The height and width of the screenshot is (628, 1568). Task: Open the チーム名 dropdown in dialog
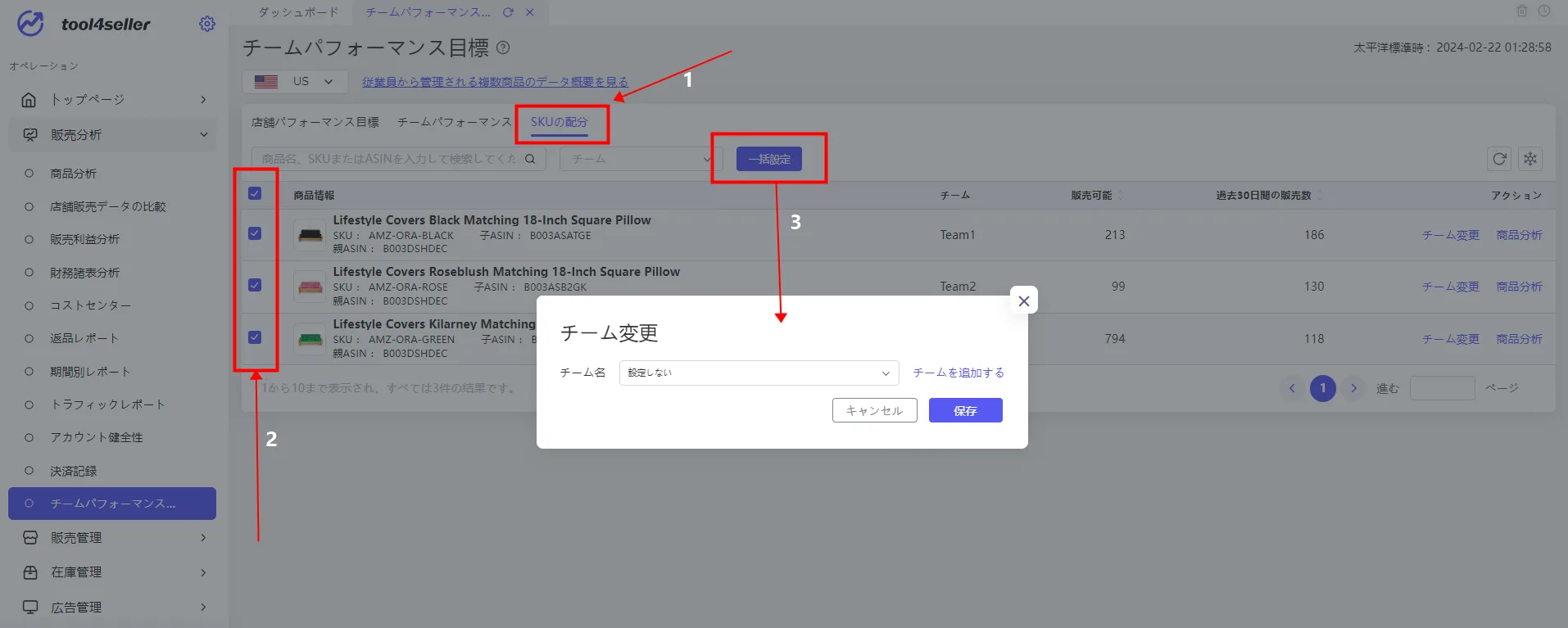click(759, 373)
